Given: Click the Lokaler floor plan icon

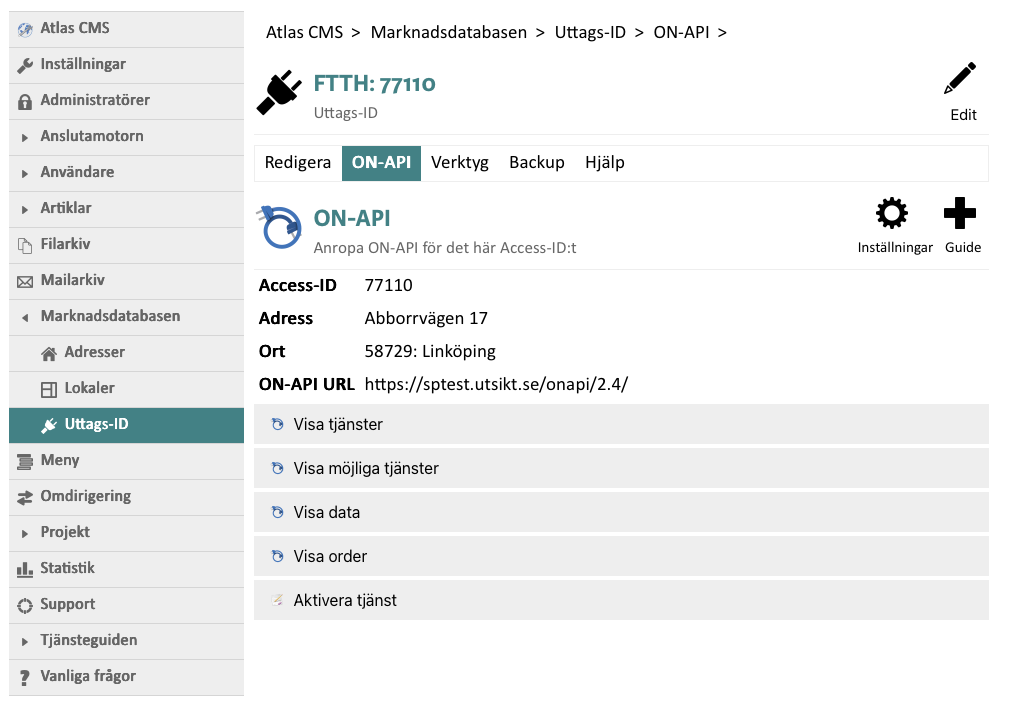Looking at the screenshot, I should 48,389.
